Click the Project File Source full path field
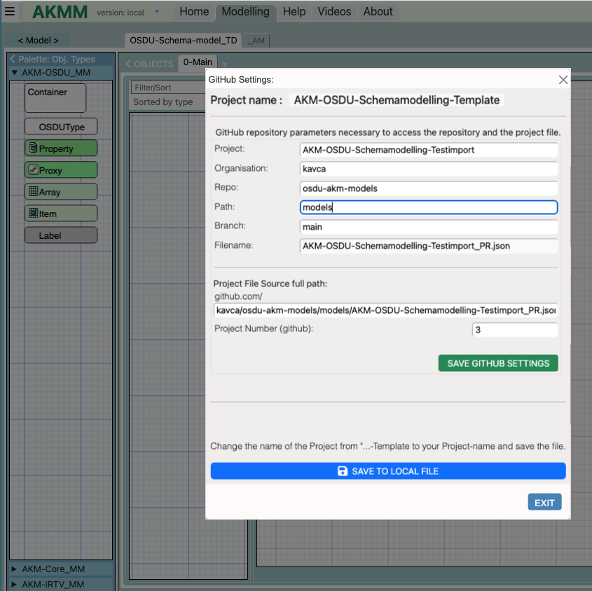 click(385, 310)
